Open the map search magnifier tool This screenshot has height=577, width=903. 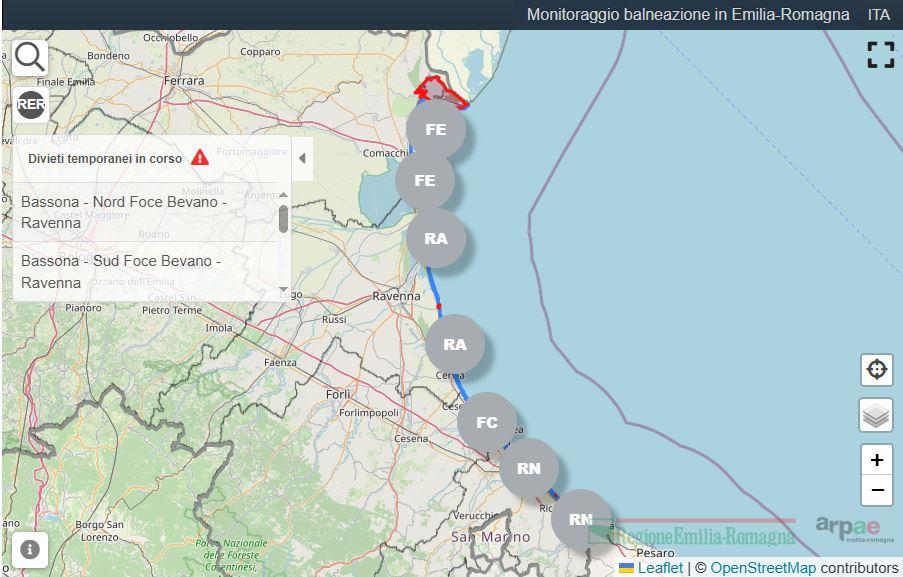pos(31,57)
